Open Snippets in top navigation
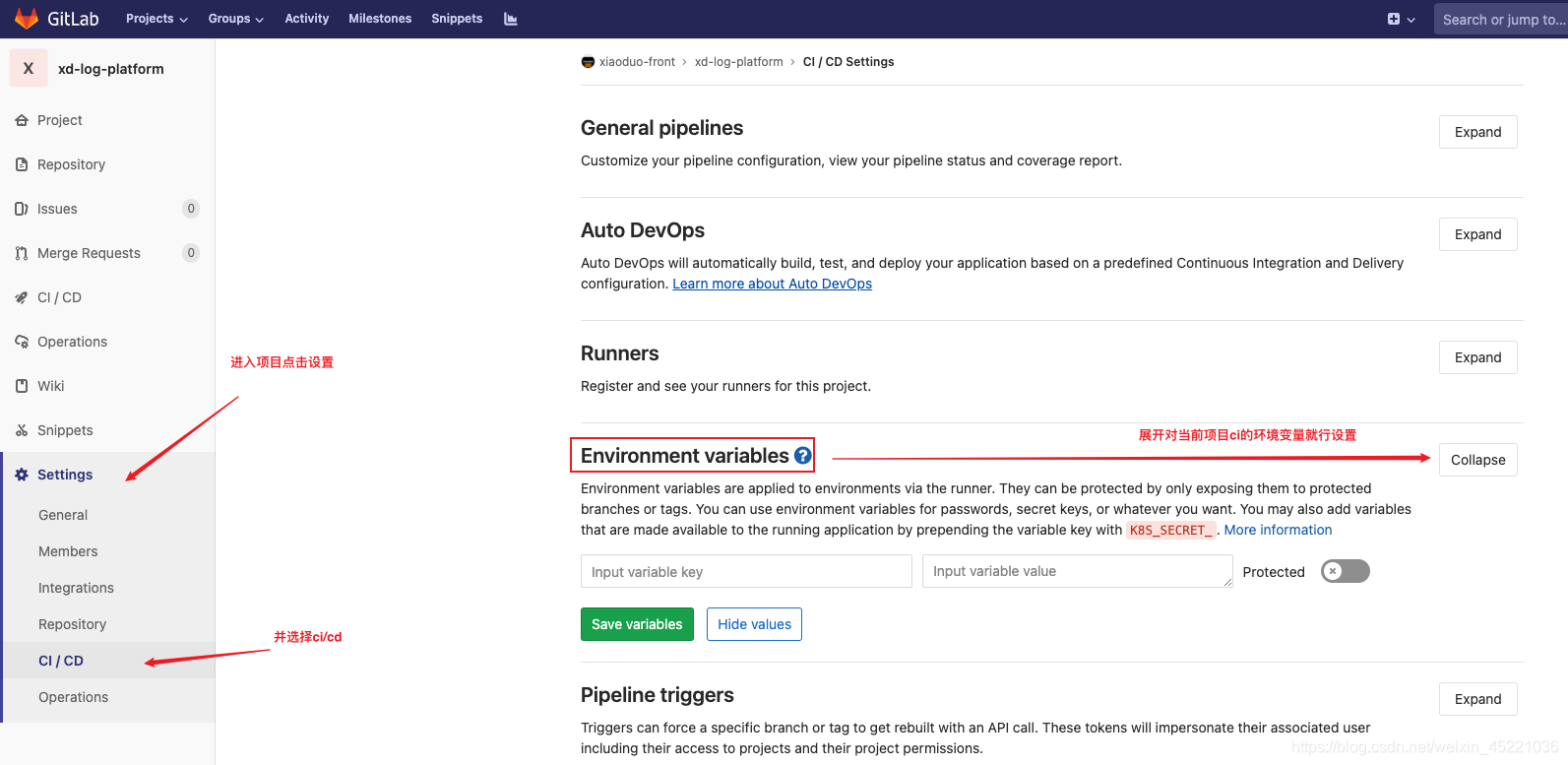This screenshot has width=1568, height=765. 457,19
